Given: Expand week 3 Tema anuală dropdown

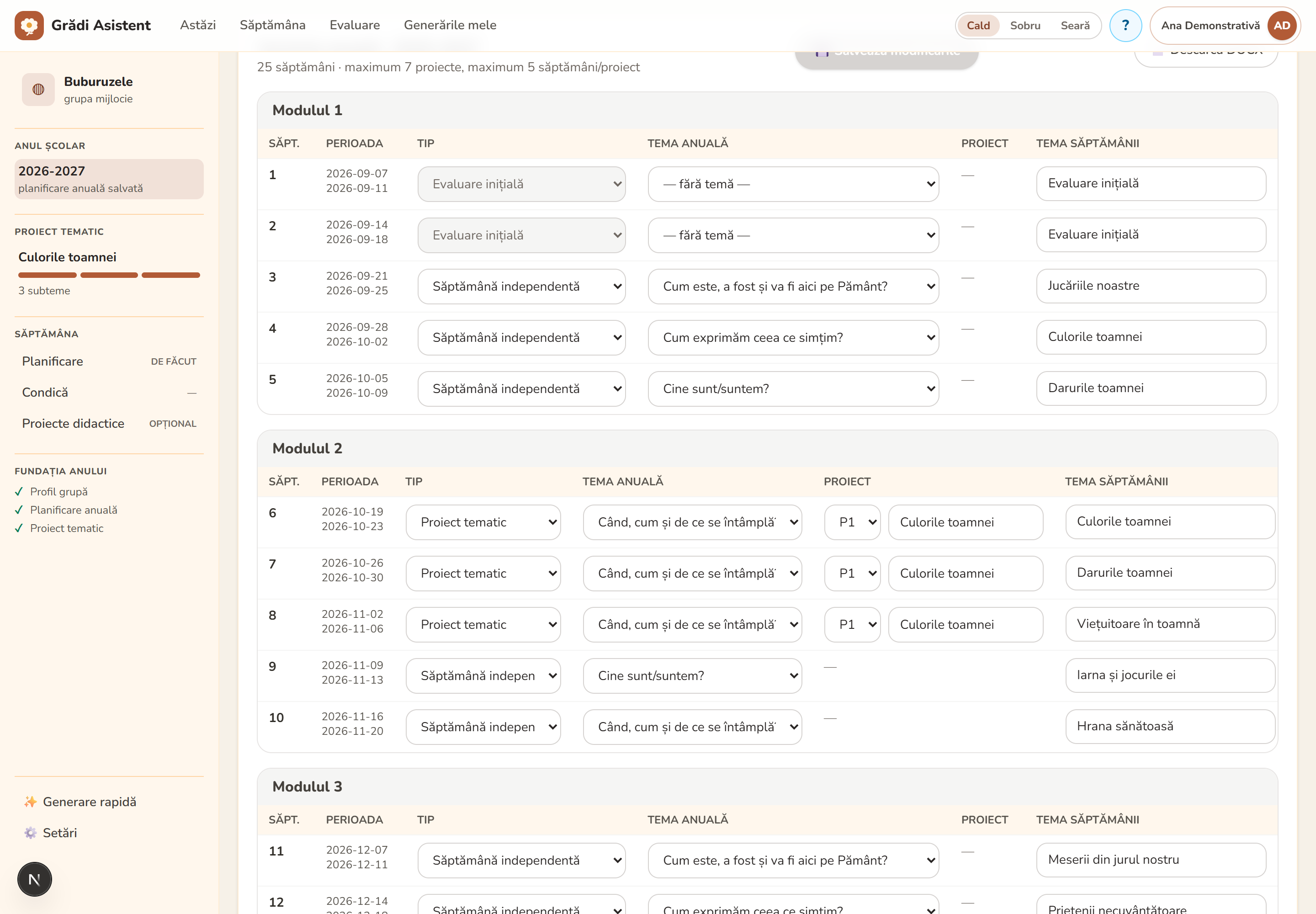Looking at the screenshot, I should pyautogui.click(x=793, y=287).
